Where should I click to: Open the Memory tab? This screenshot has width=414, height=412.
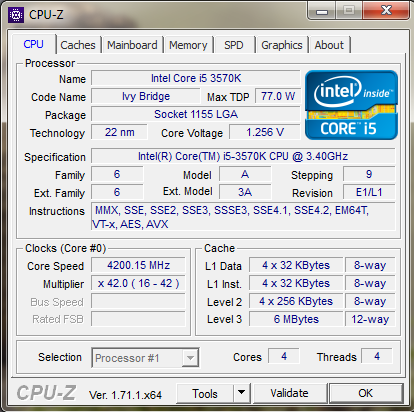188,45
